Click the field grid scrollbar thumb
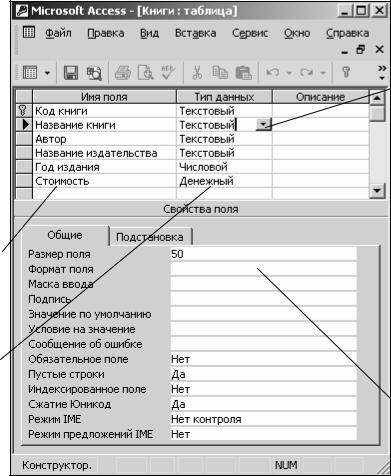This screenshot has width=391, height=476. click(377, 113)
